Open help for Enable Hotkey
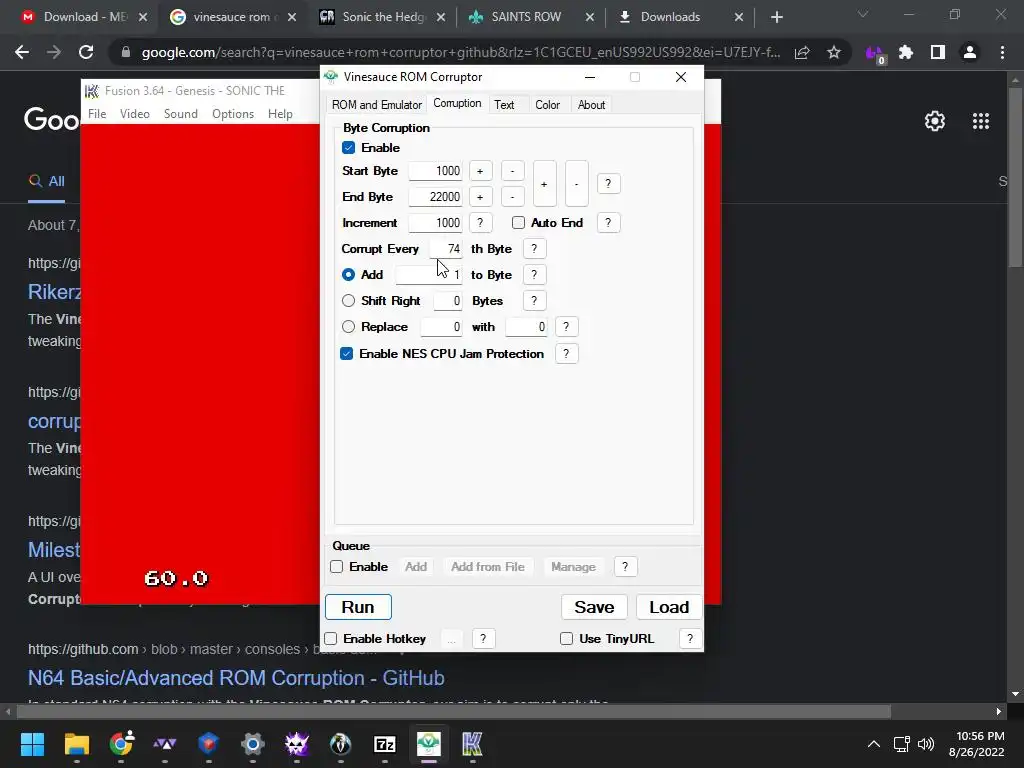This screenshot has height=768, width=1024. click(483, 639)
